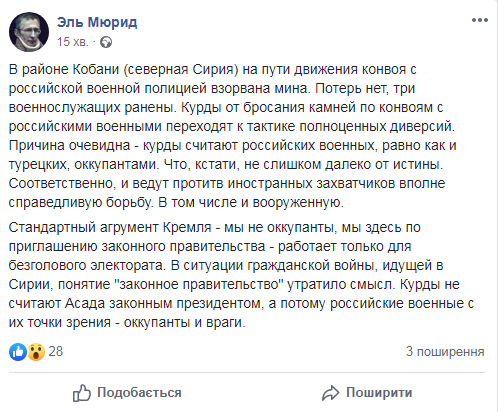The image size is (498, 412).
Task: Click the globe public-audience icon
Action: pos(106,42)
